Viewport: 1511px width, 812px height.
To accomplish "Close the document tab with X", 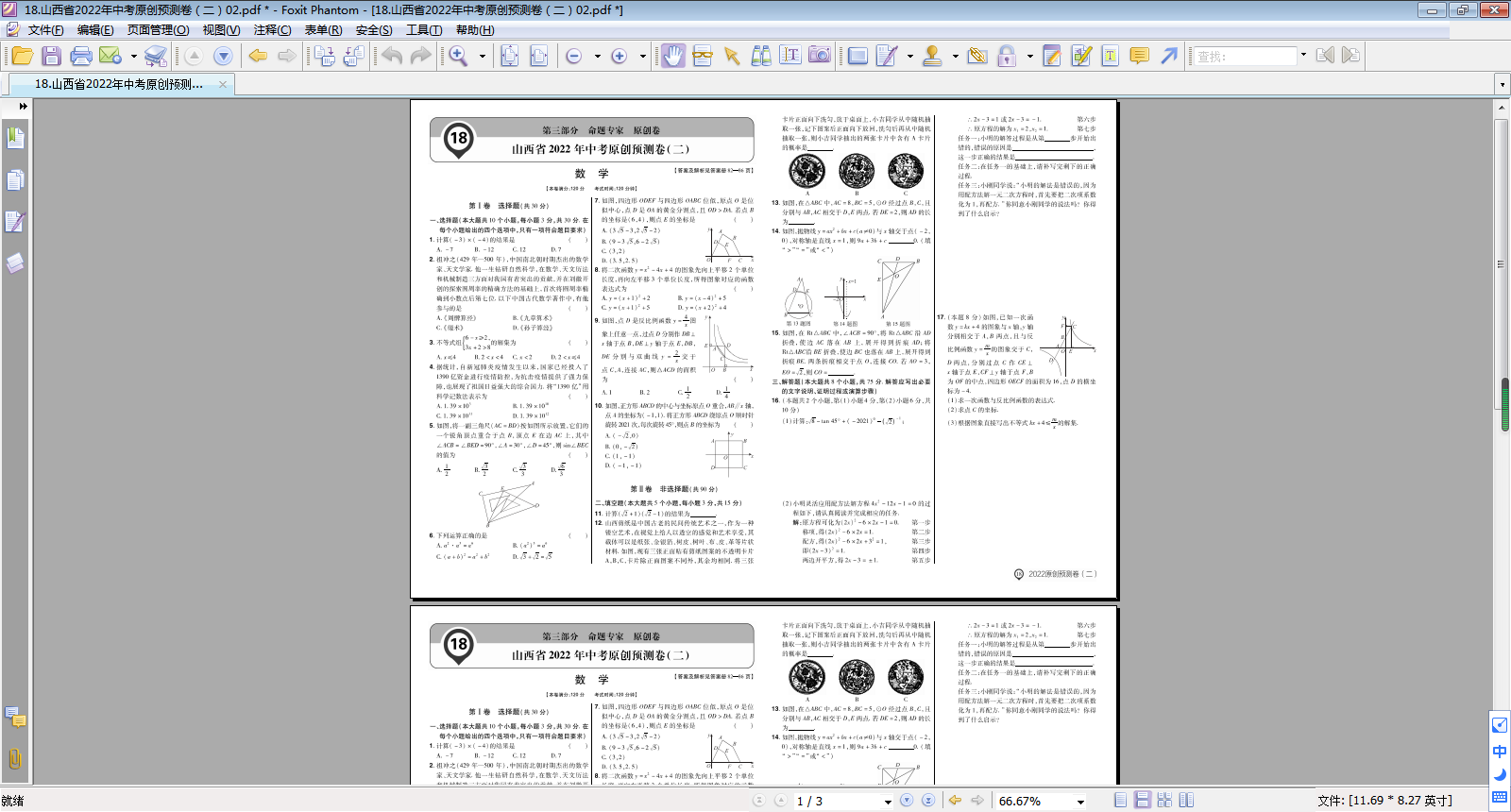I will (223, 84).
